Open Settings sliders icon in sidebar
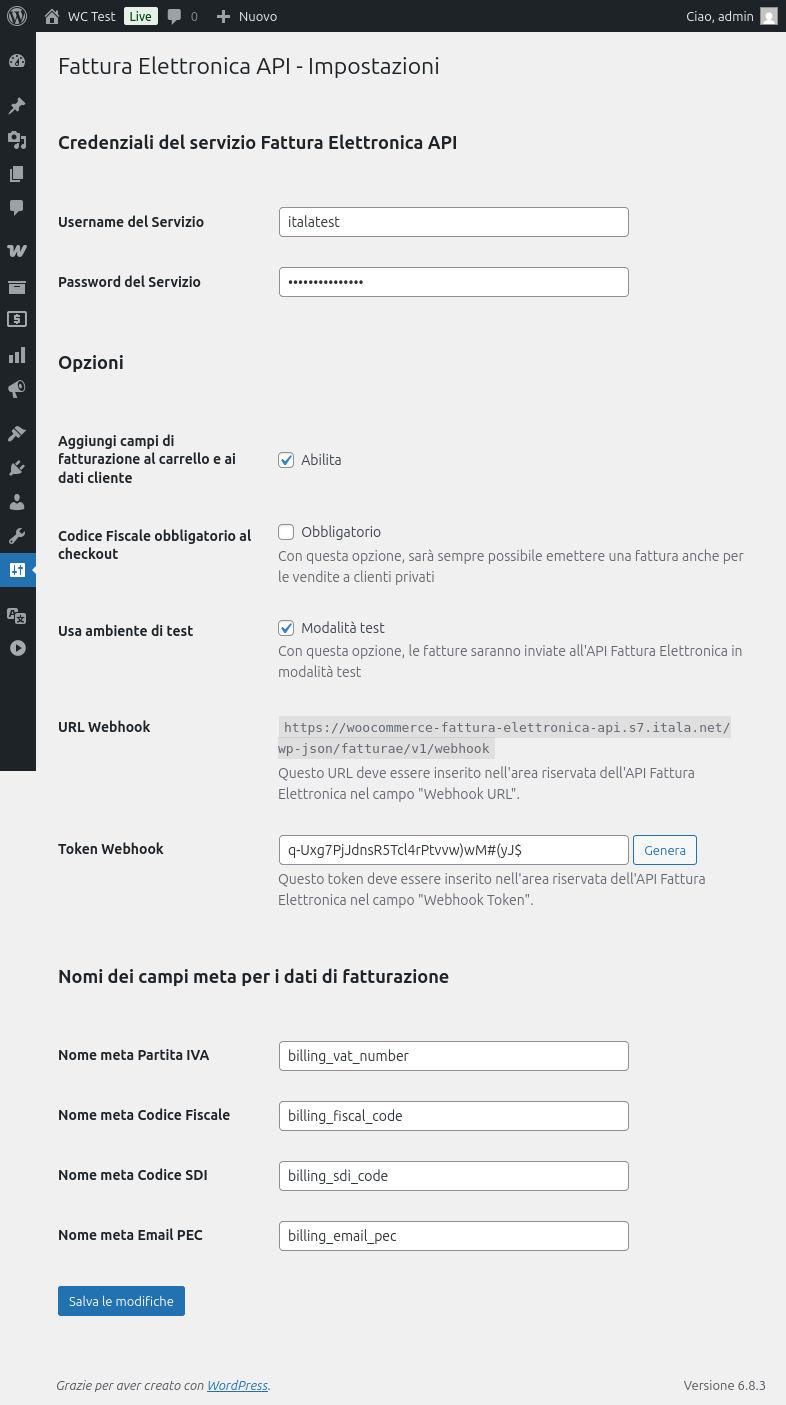The height and width of the screenshot is (1405, 786). pyautogui.click(x=16, y=570)
